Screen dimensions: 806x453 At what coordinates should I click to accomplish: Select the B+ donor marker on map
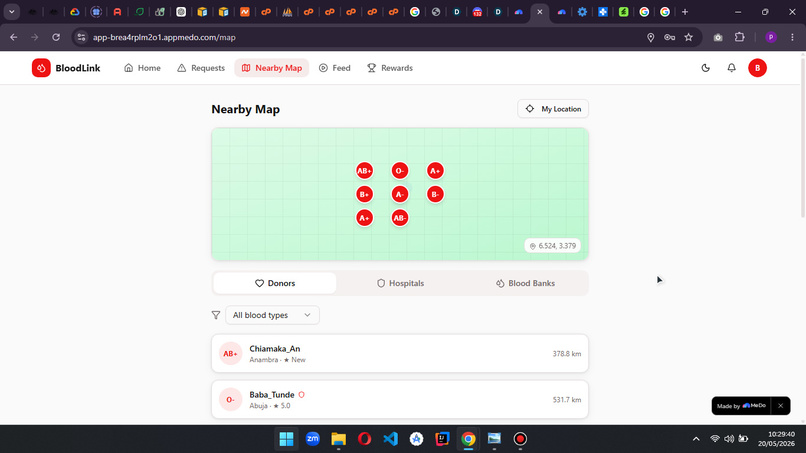pos(364,194)
